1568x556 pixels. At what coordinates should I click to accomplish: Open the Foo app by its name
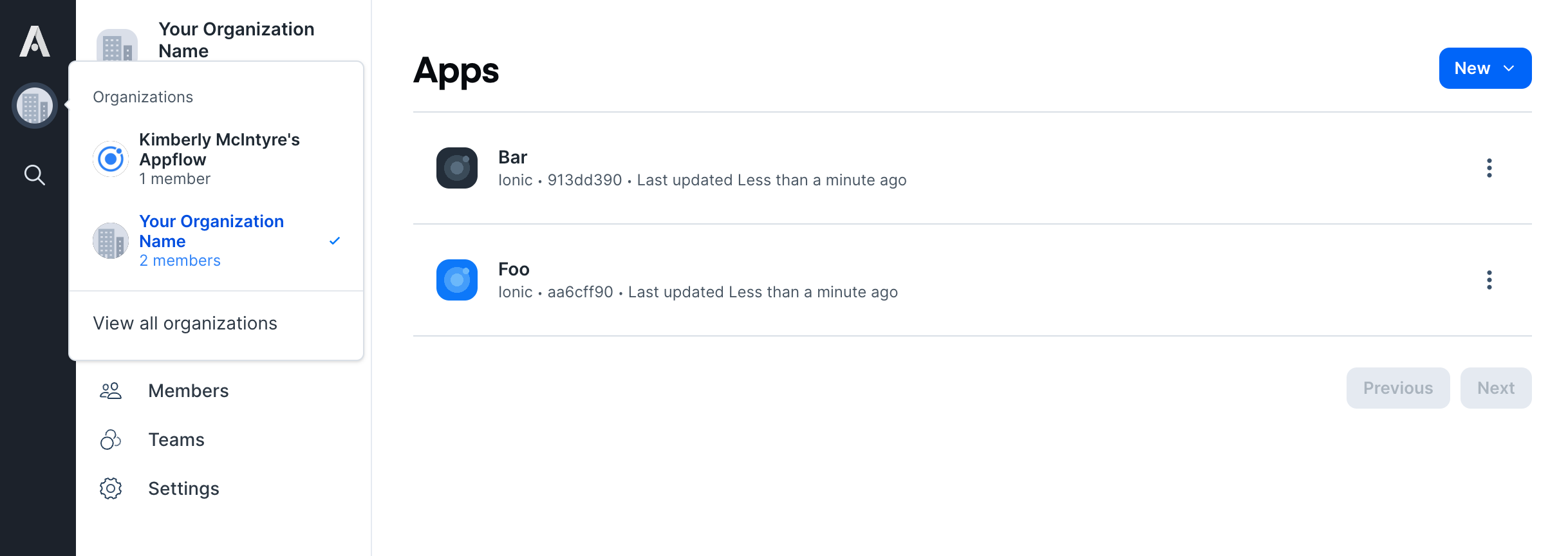pyautogui.click(x=514, y=269)
